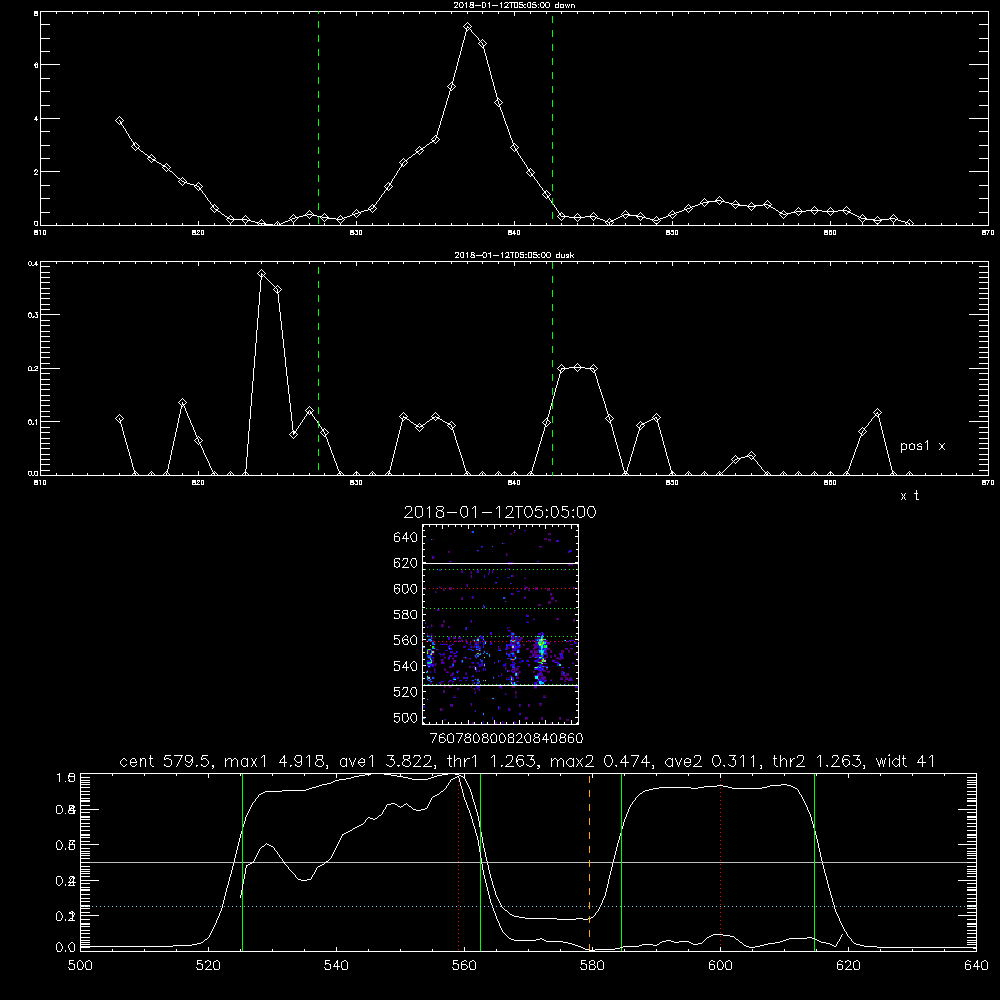Viewport: 1000px width, 1000px height.
Task: Click the '2018-01-12T05:05:00 dusk' plot title
Action: click(514, 255)
